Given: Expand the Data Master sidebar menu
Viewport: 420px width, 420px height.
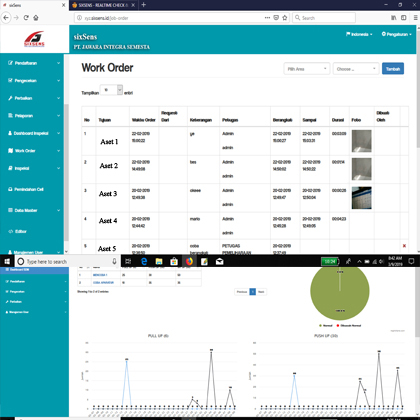Looking at the screenshot, I should [34, 210].
